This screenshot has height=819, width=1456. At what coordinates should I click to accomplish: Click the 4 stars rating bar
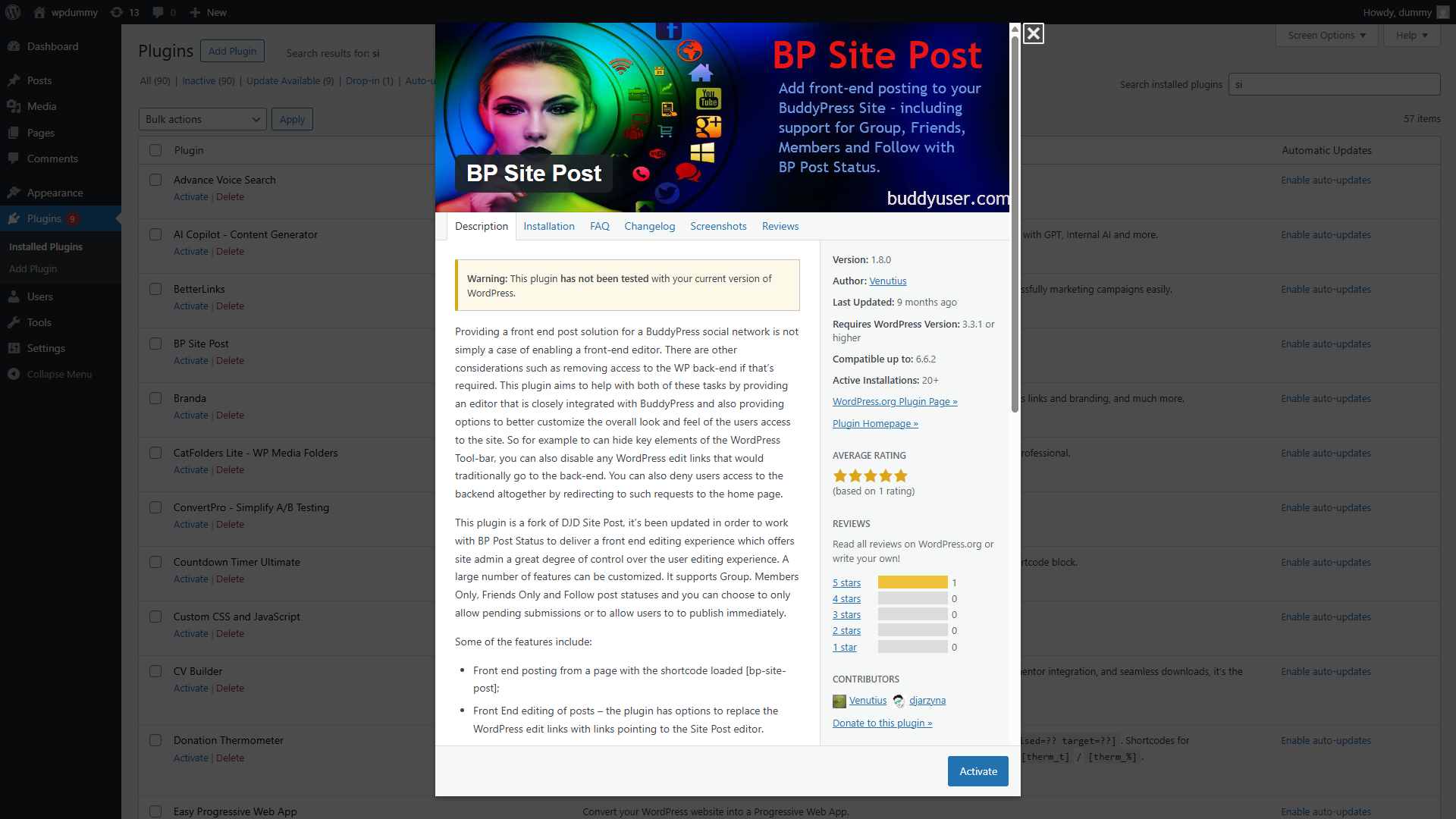tap(912, 598)
